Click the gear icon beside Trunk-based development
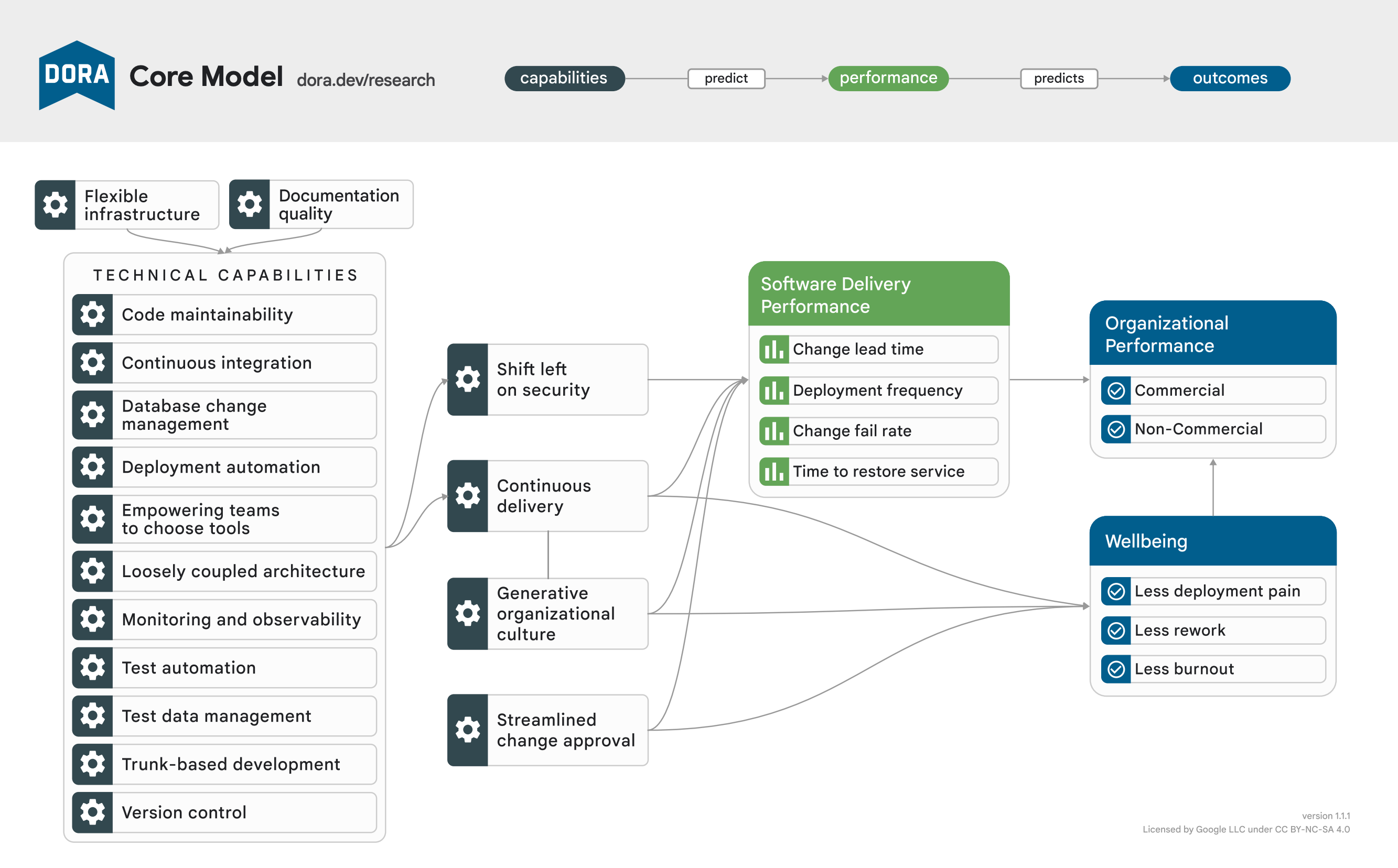This screenshot has width=1398, height=868. pyautogui.click(x=92, y=764)
